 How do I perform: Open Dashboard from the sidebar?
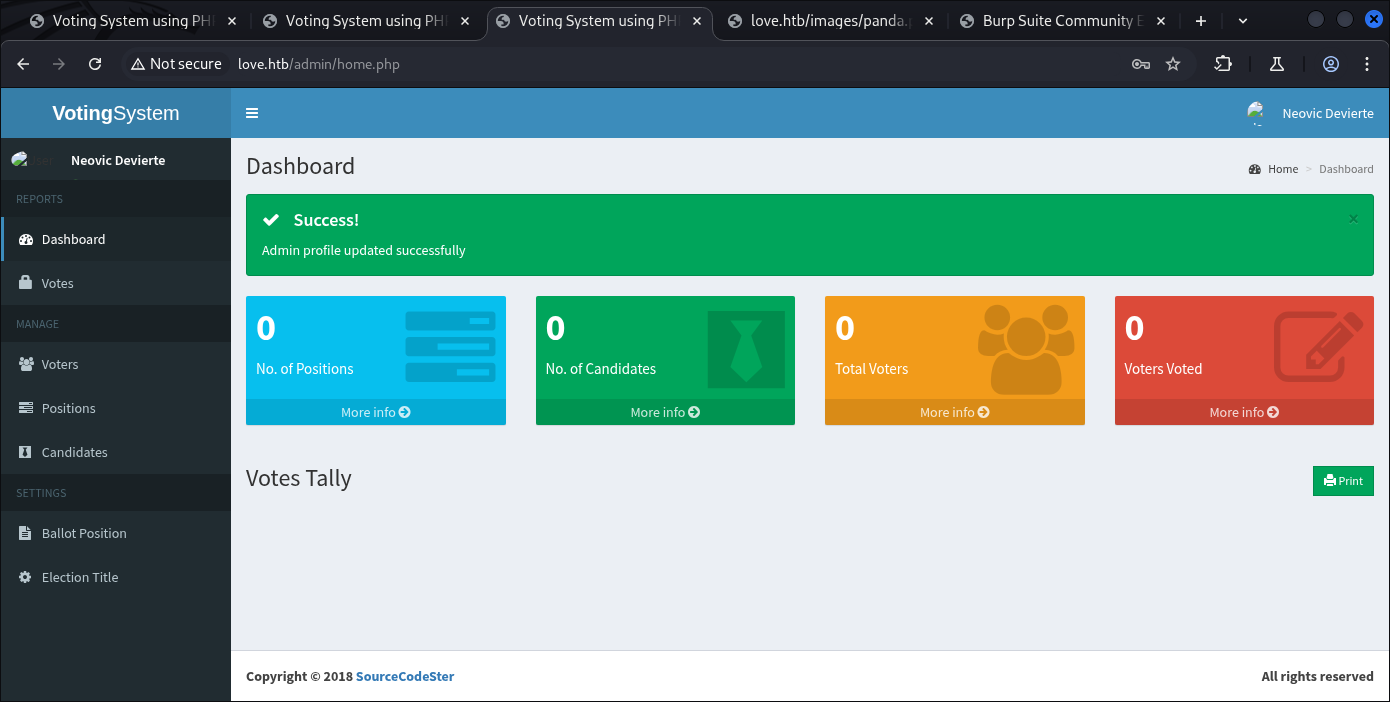point(73,239)
